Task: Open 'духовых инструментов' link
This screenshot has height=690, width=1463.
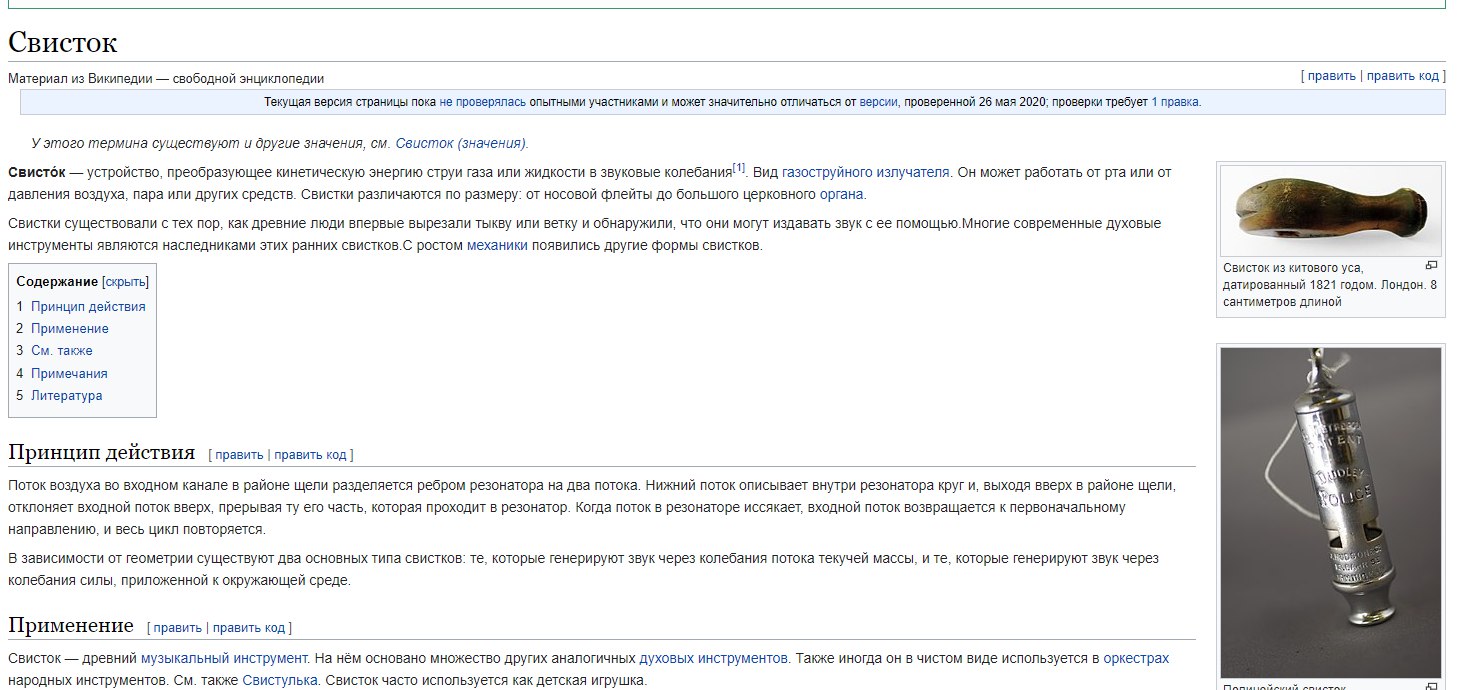Action: 713,658
